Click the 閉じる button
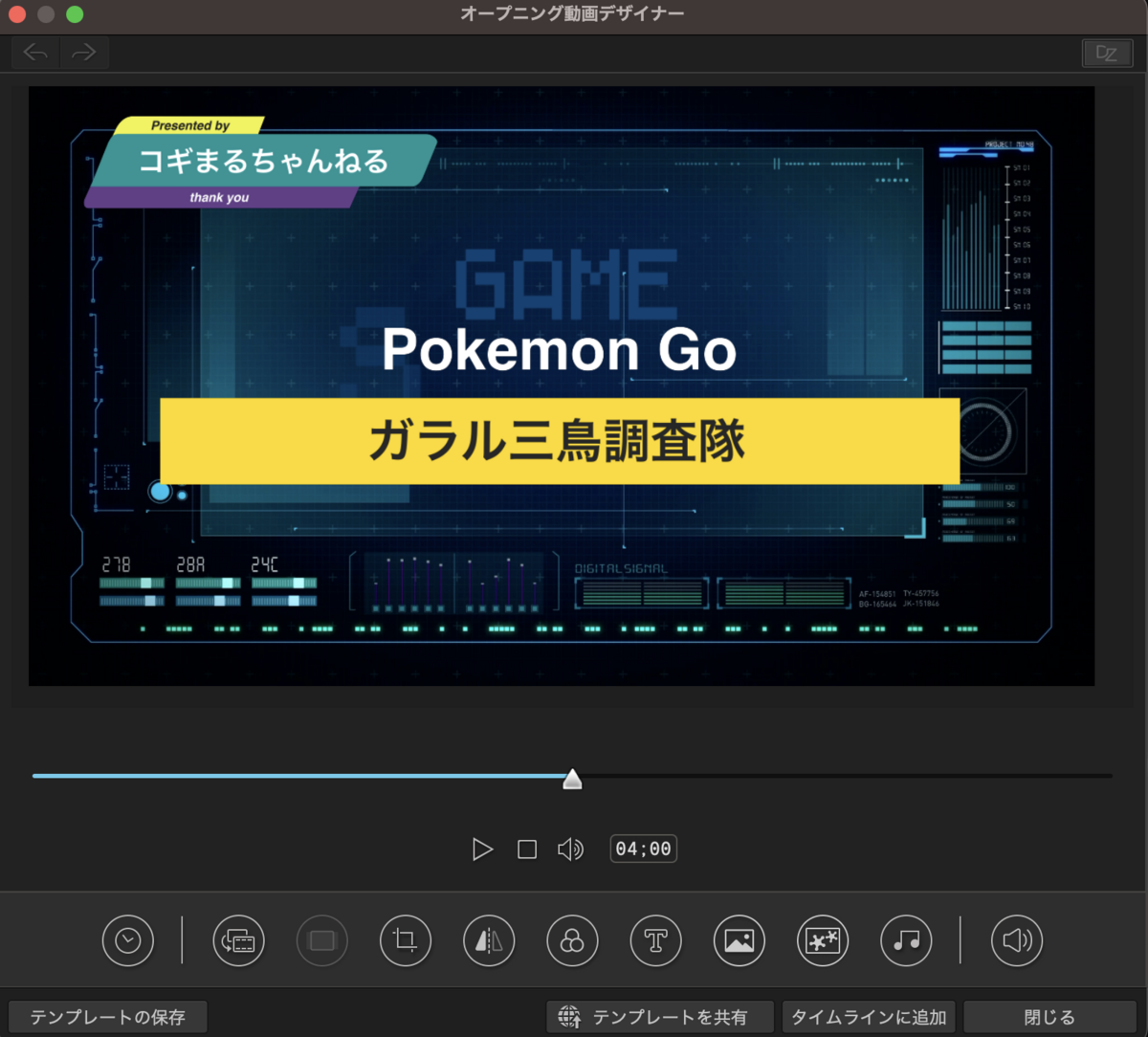Viewport: 1148px width, 1037px height. pos(1049,1017)
